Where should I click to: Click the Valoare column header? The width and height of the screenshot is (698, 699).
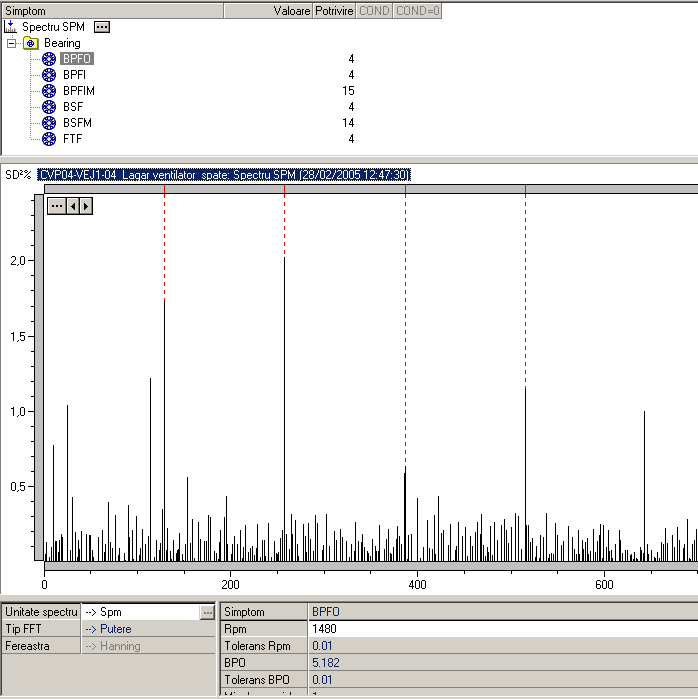click(290, 11)
